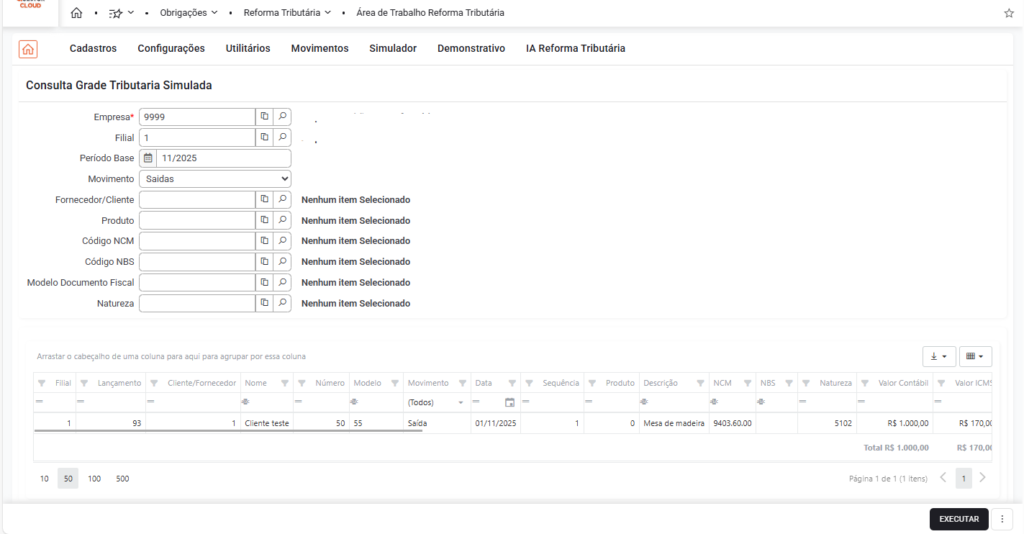Screen dimensions: 1024x534
Task: Expand the Movimento dropdown showing Saídas
Action: pyautogui.click(x=215, y=179)
